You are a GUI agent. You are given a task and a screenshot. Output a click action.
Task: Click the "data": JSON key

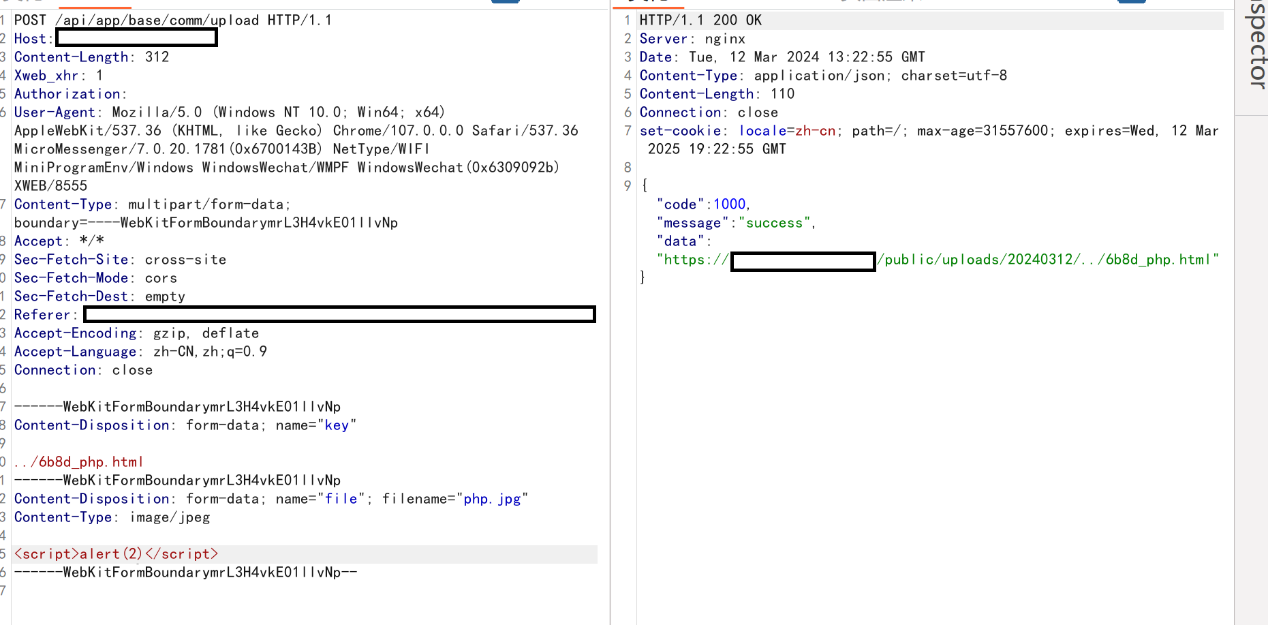click(x=684, y=241)
